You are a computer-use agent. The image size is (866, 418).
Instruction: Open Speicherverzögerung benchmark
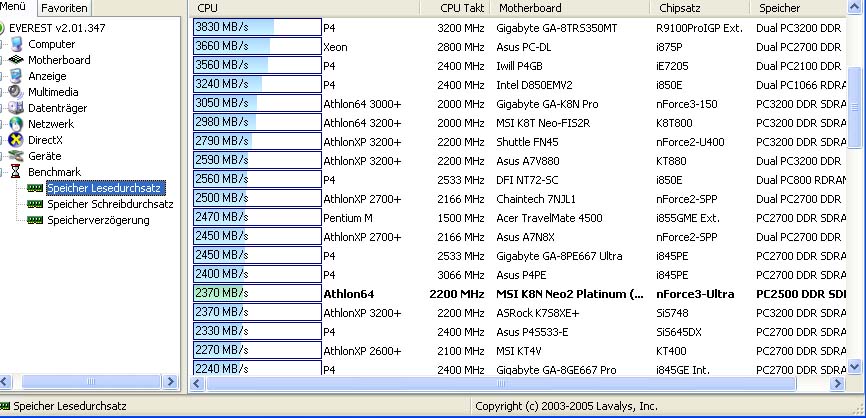click(98, 220)
